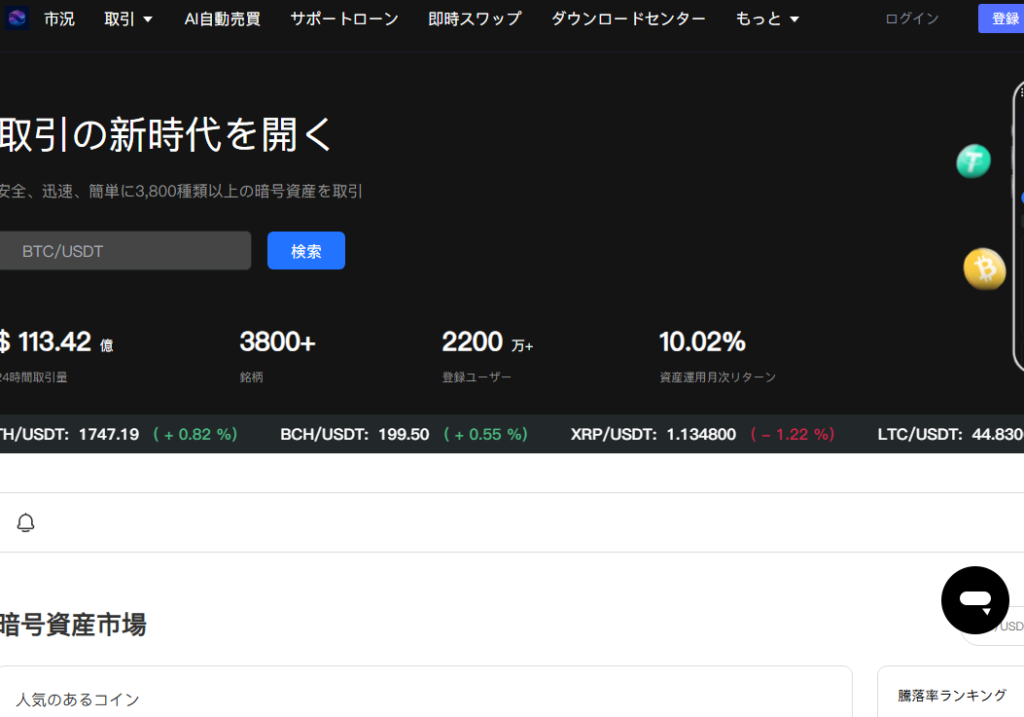Click the +0.55 % ticker change

485,434
